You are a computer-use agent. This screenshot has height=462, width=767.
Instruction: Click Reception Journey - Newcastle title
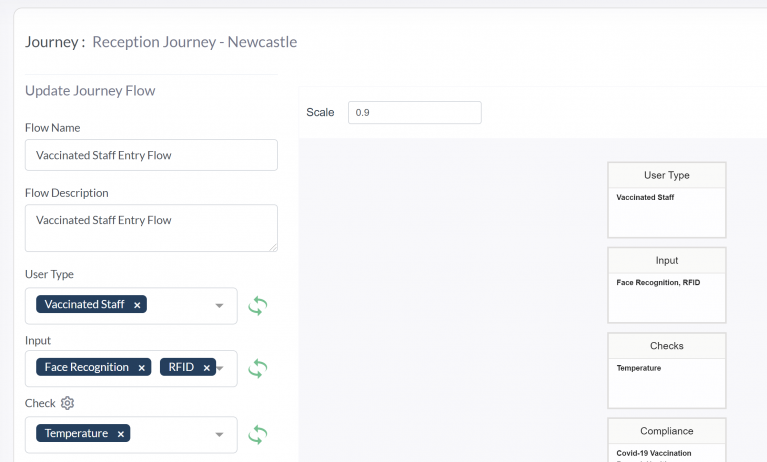(x=194, y=42)
